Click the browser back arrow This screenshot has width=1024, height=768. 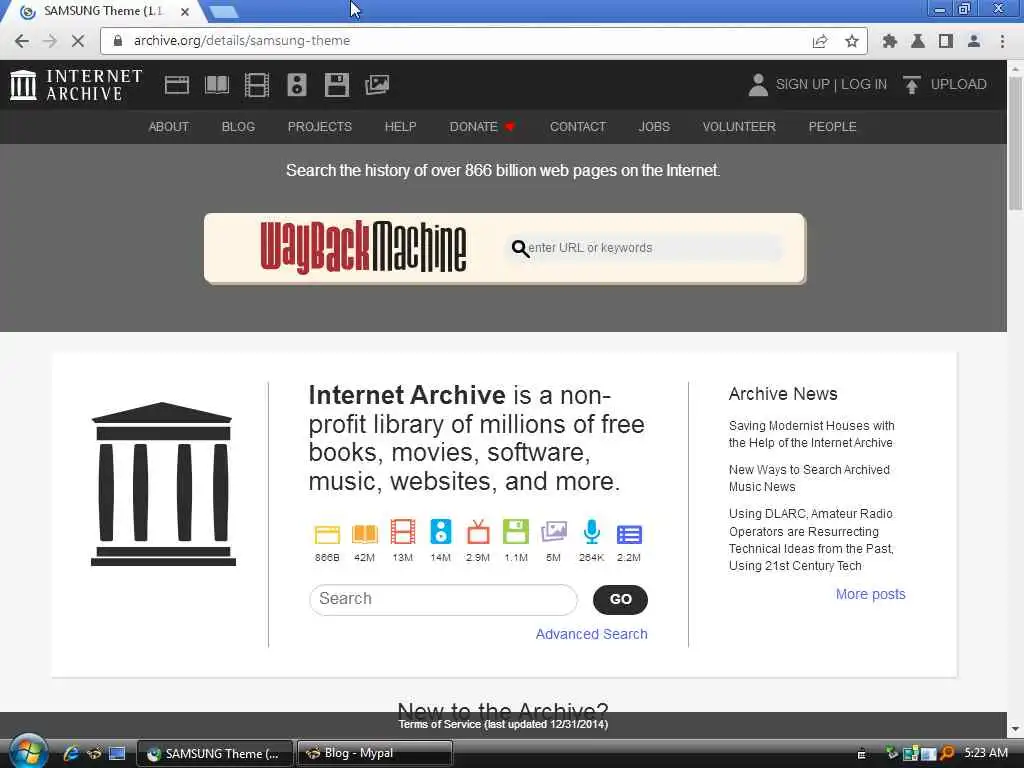22,41
